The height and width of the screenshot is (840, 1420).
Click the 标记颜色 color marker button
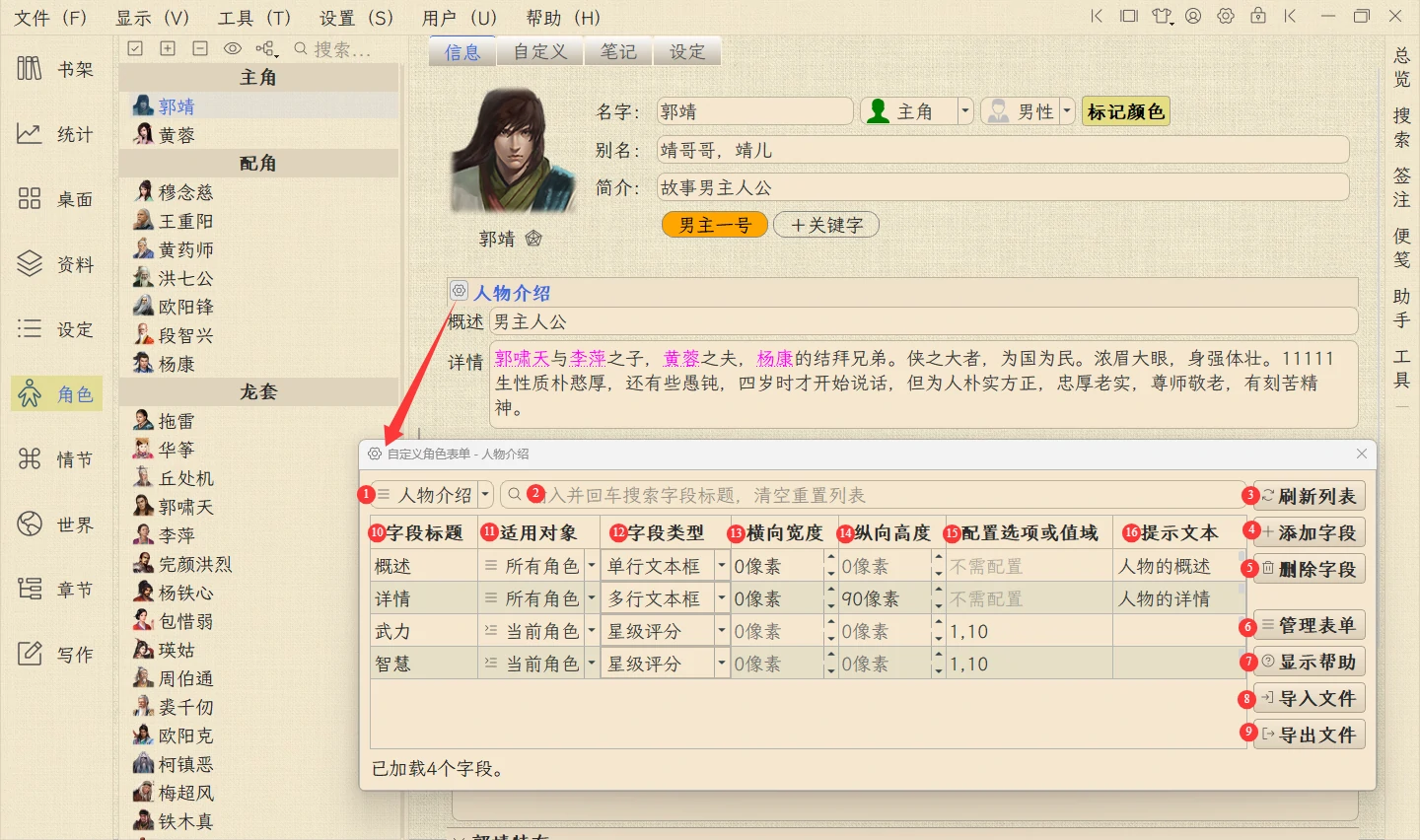(x=1125, y=111)
